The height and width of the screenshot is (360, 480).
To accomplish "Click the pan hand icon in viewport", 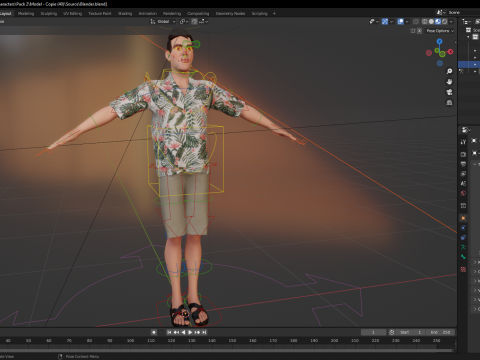I will [x=449, y=82].
